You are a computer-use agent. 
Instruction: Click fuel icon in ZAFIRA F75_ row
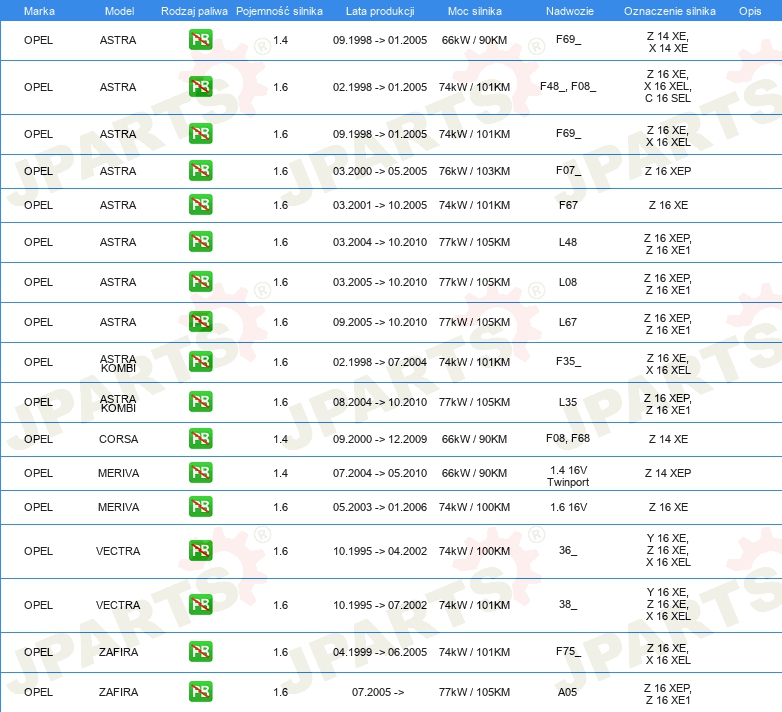click(200, 652)
